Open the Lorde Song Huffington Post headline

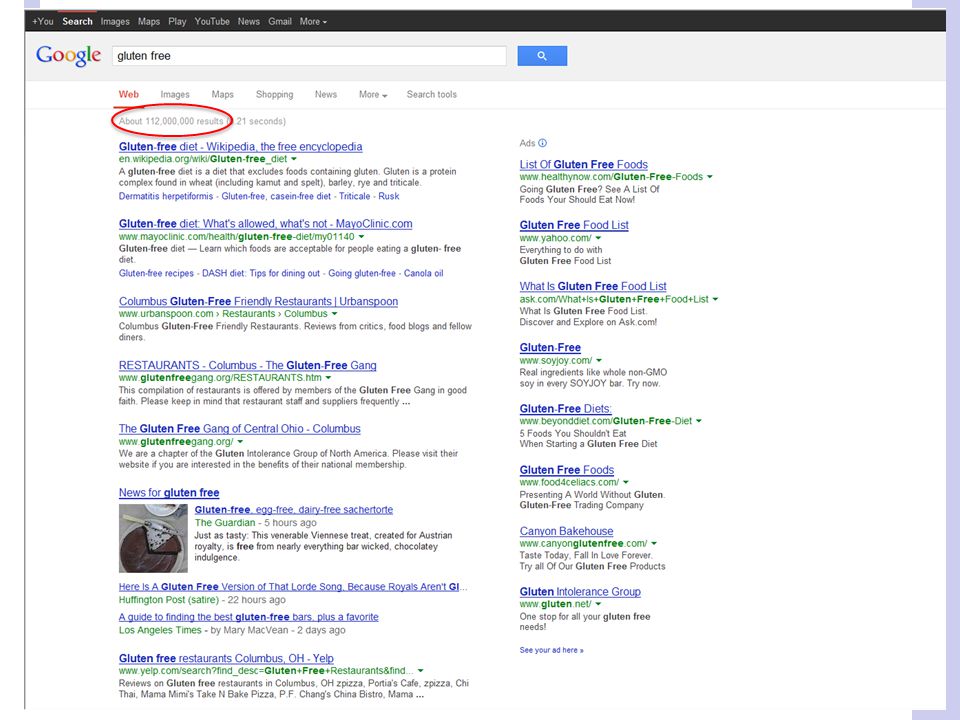(293, 587)
